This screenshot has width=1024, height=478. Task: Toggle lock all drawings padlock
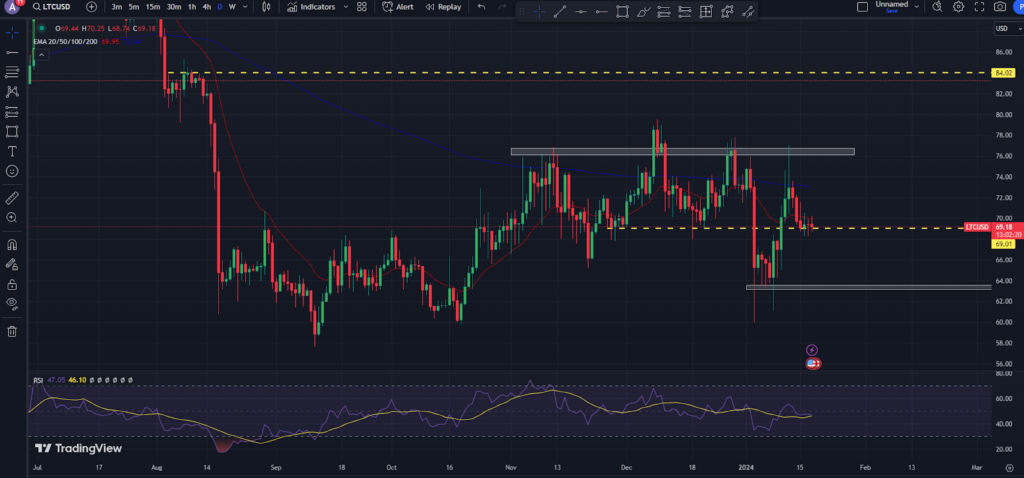[x=12, y=285]
